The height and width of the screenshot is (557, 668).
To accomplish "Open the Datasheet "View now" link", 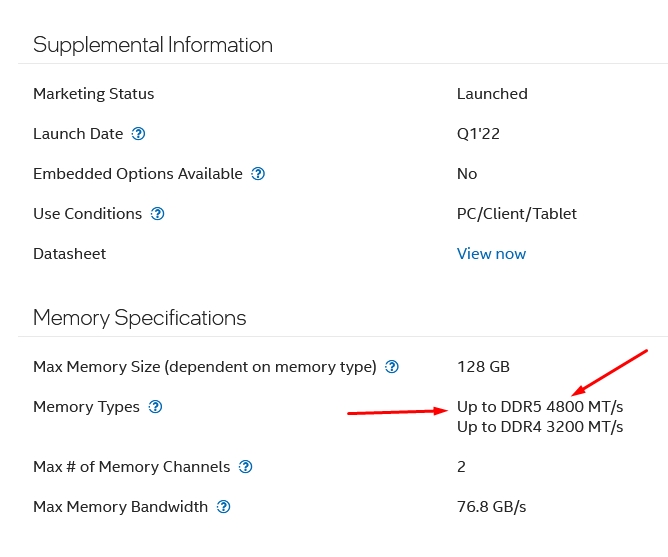I will click(x=491, y=254).
